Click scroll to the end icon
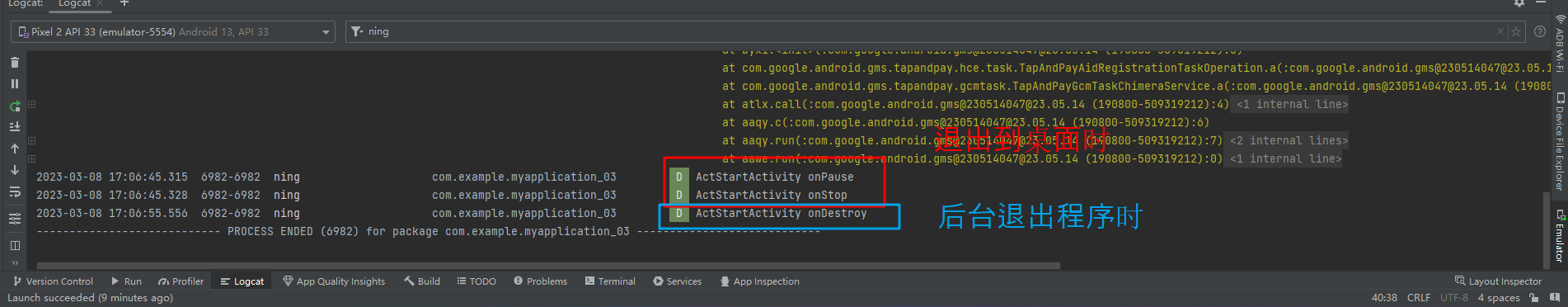 click(15, 127)
